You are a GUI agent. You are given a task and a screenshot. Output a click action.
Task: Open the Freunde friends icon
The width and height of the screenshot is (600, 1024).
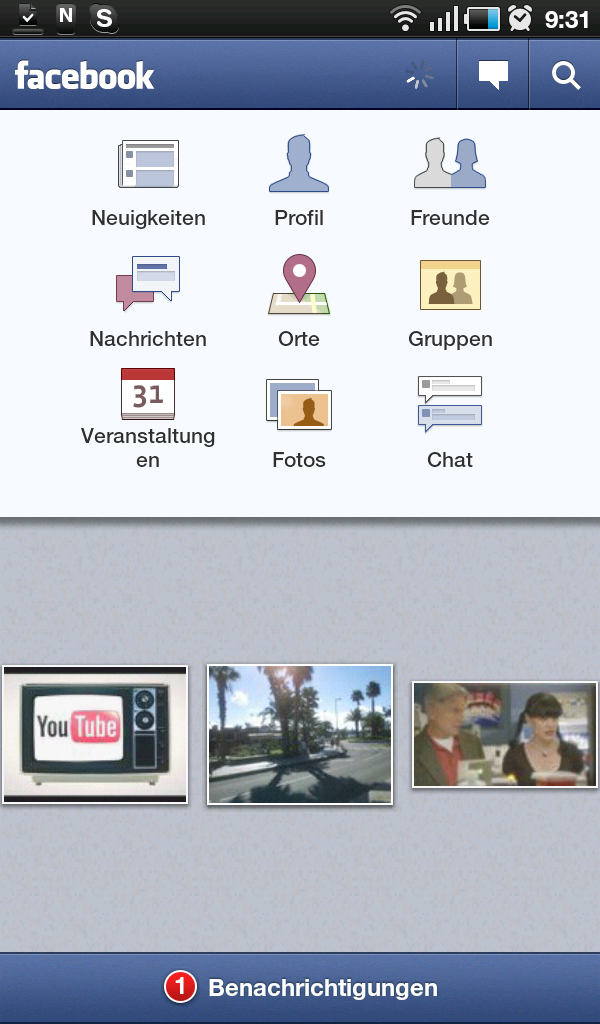[x=450, y=163]
